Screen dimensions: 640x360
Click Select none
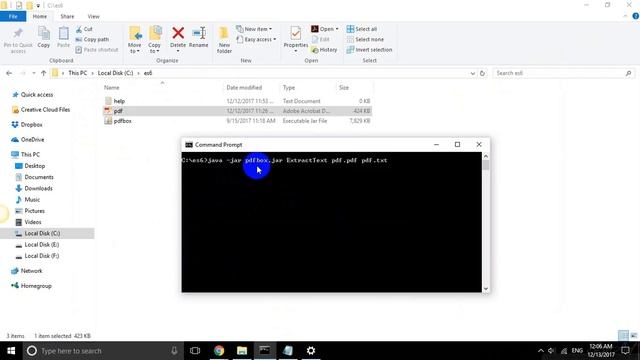(365, 39)
